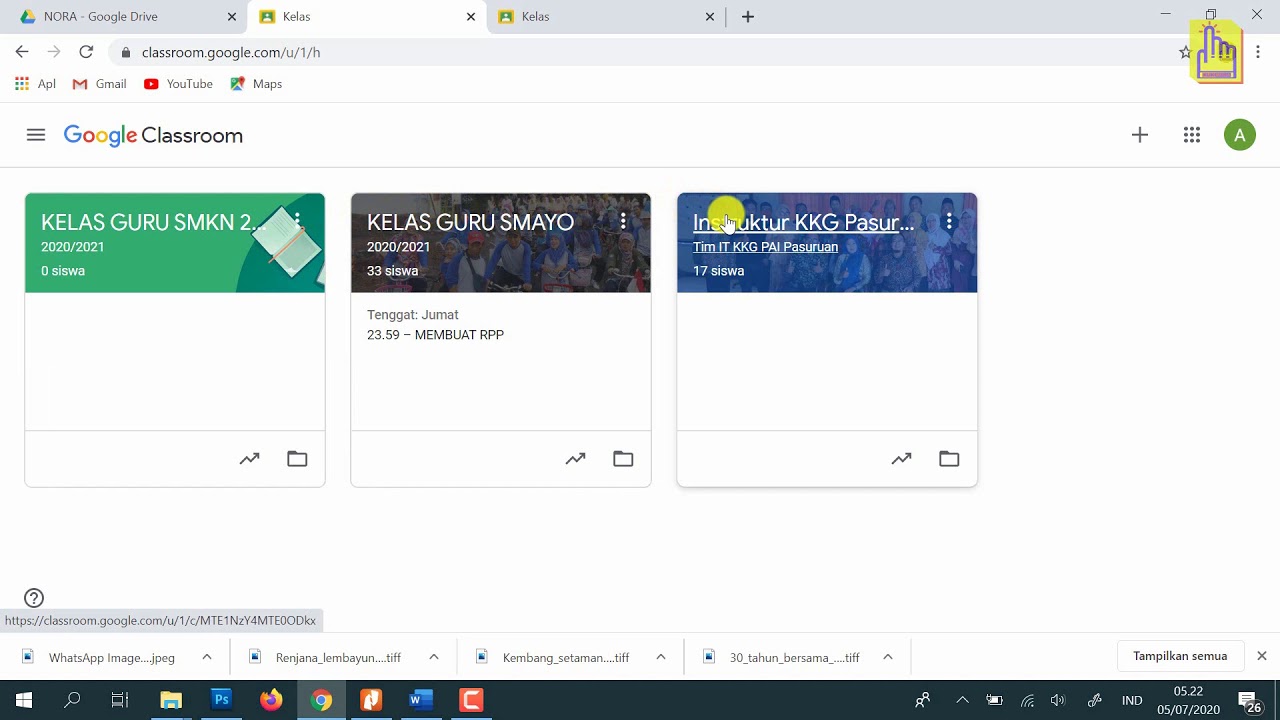Viewport: 1280px width, 720px height.
Task: Open Photoshop from taskbar
Action: [221, 700]
